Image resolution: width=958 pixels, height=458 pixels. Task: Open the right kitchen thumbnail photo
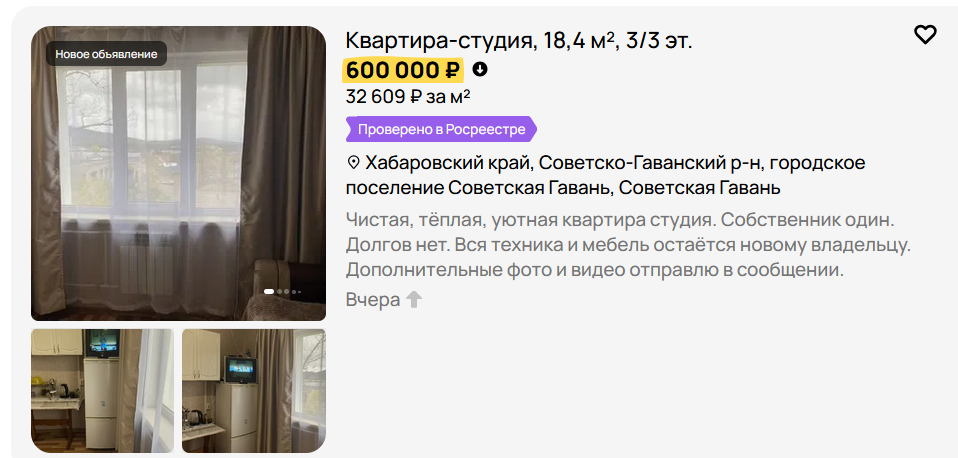click(254, 391)
